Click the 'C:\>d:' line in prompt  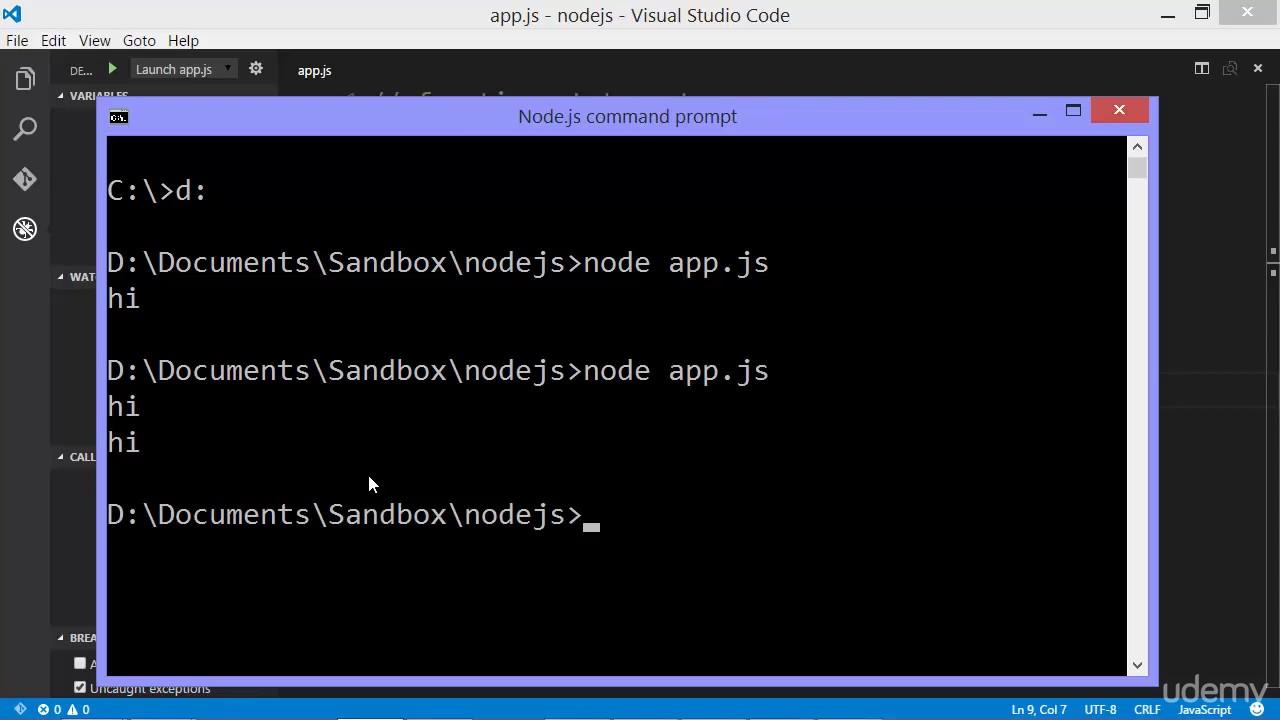157,191
